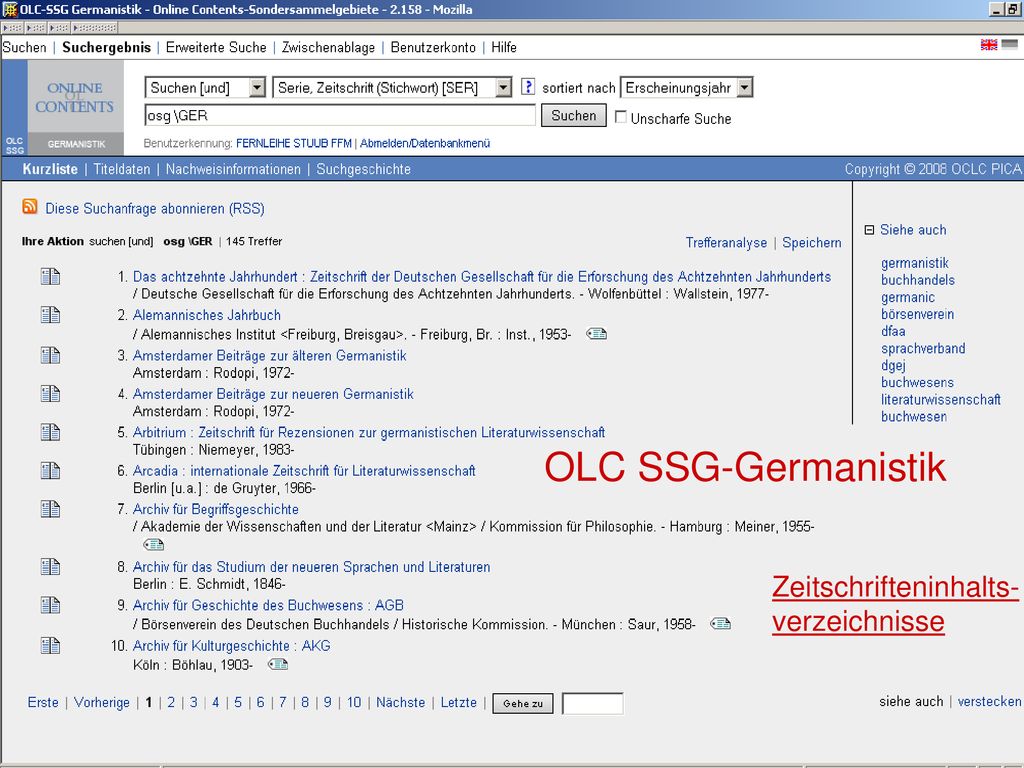The image size is (1024, 768).
Task: Click the literaturwissenschaft related term
Action: coord(940,399)
